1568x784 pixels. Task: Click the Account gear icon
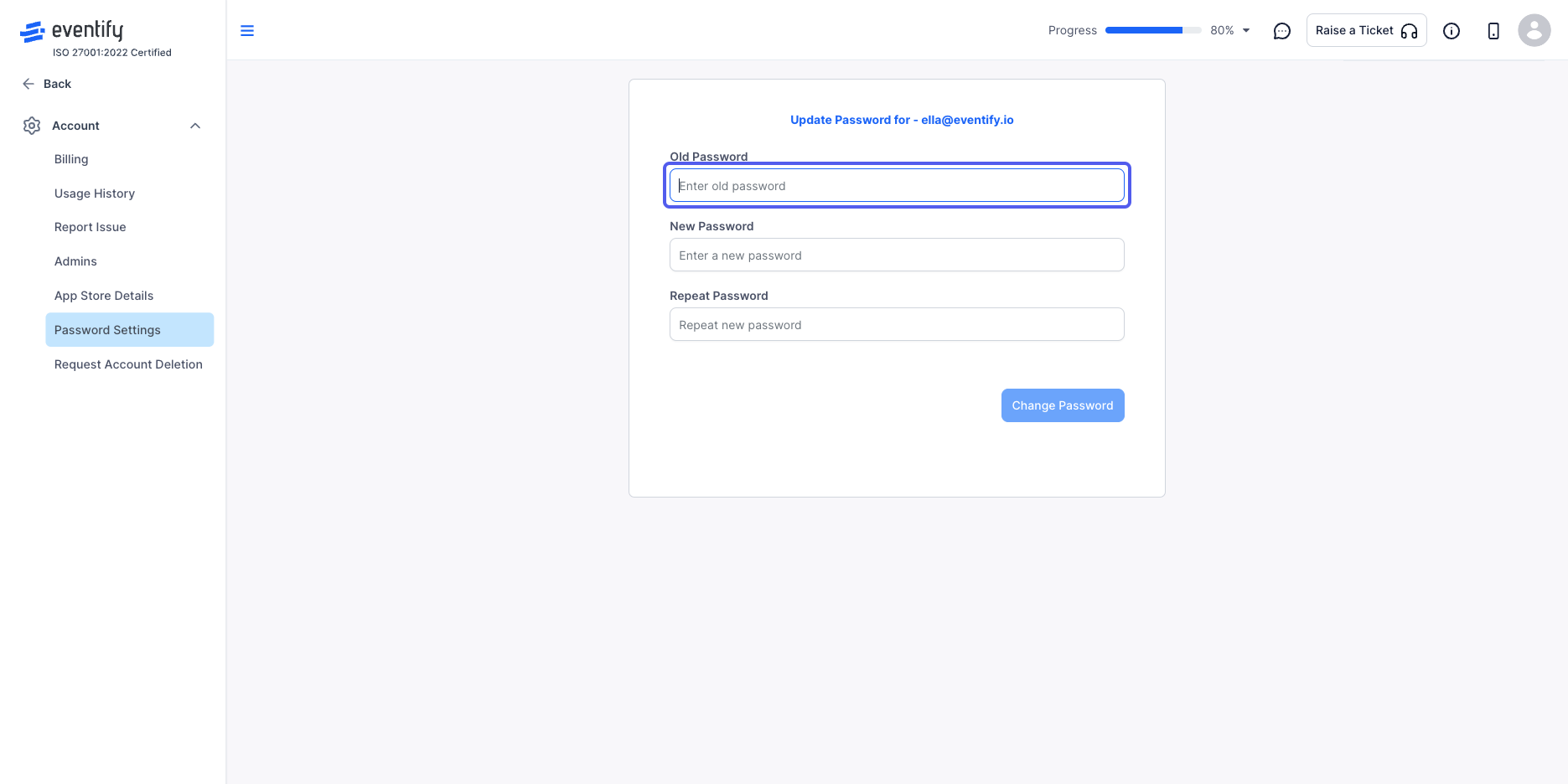point(32,126)
